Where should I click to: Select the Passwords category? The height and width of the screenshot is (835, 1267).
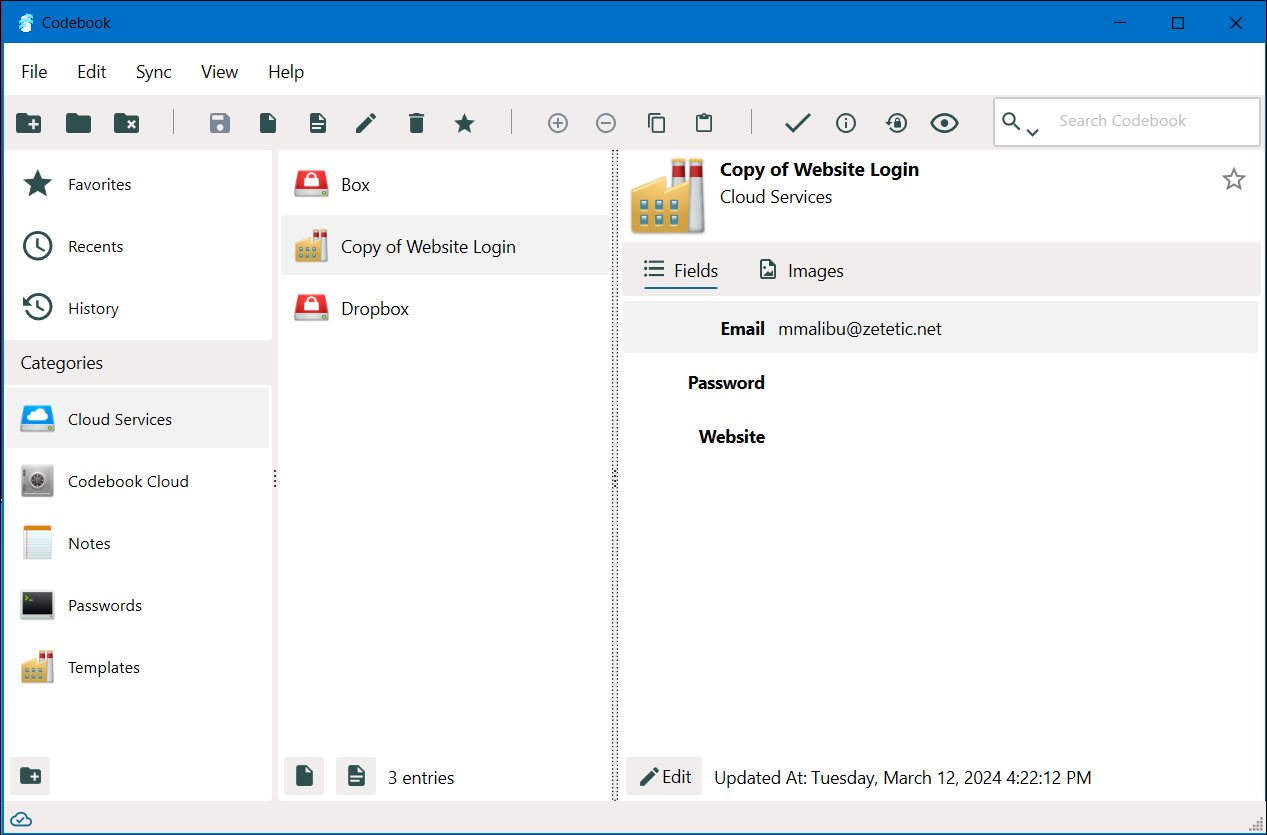(x=138, y=606)
